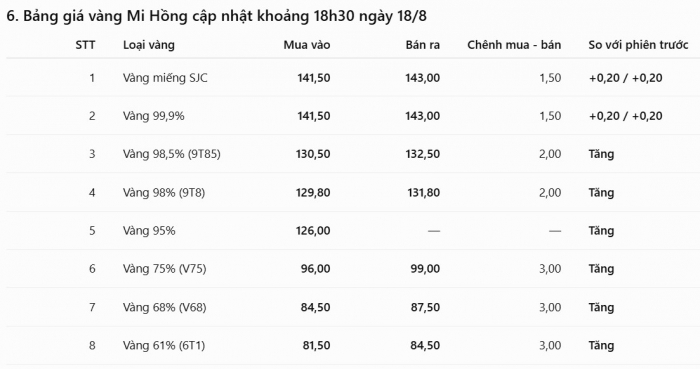Select the 'Vàng 98% (9T8)' row label
The height and width of the screenshot is (369, 700).
point(164,193)
